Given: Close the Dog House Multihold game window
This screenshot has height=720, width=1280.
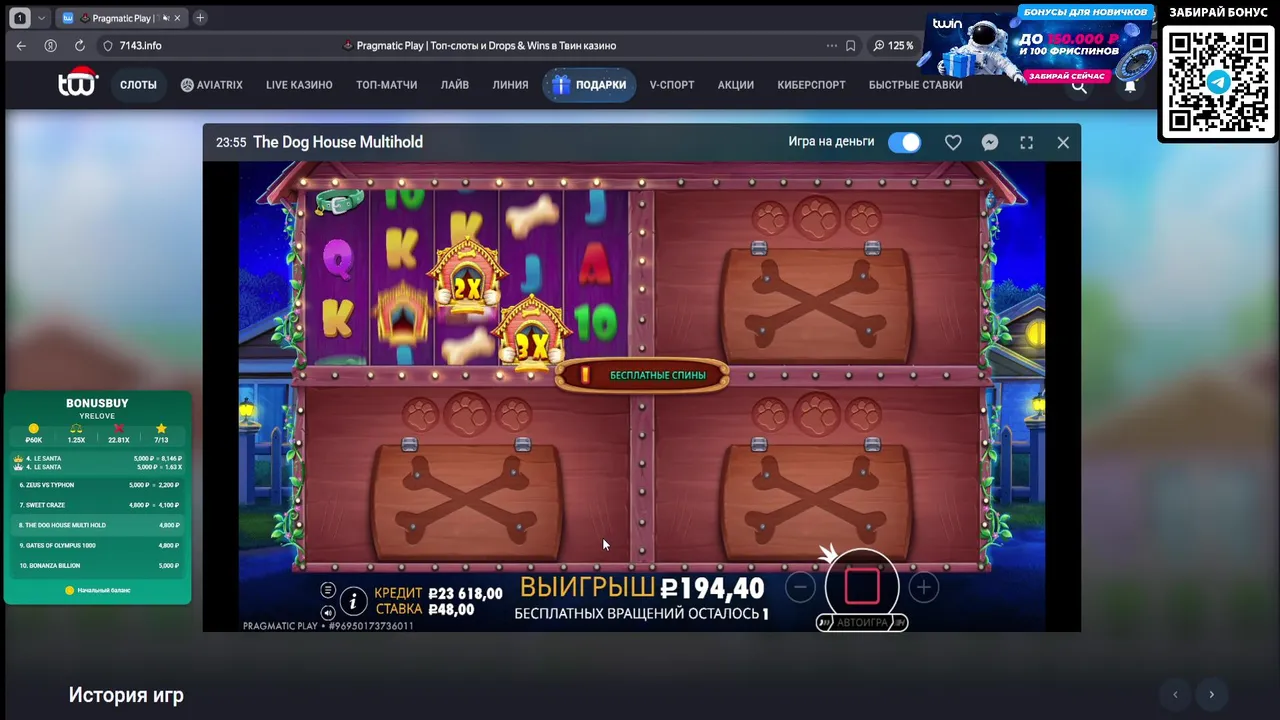Looking at the screenshot, I should [1063, 142].
